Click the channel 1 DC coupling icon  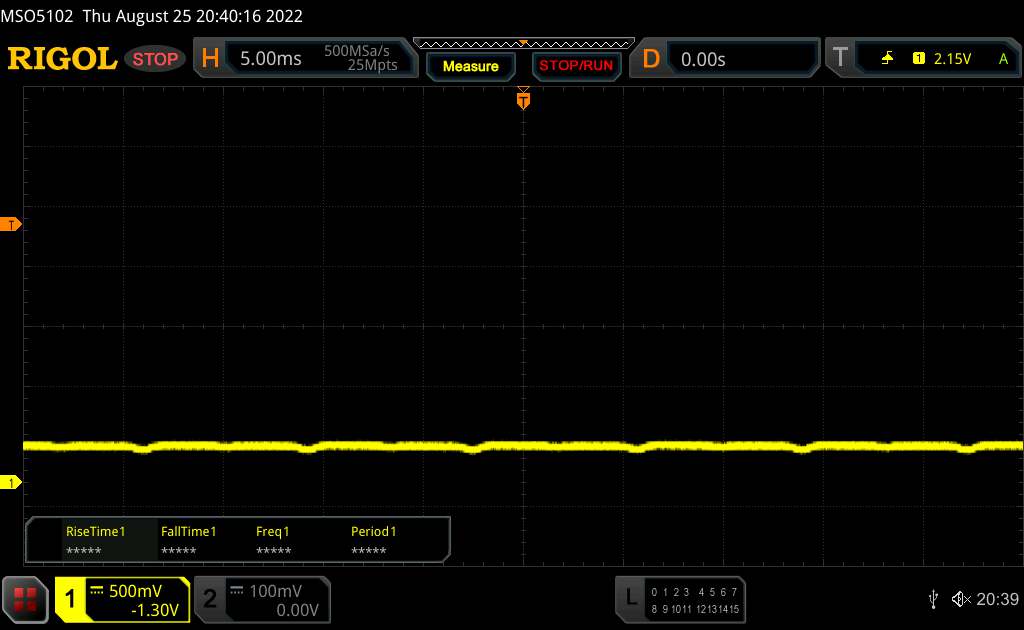97,590
